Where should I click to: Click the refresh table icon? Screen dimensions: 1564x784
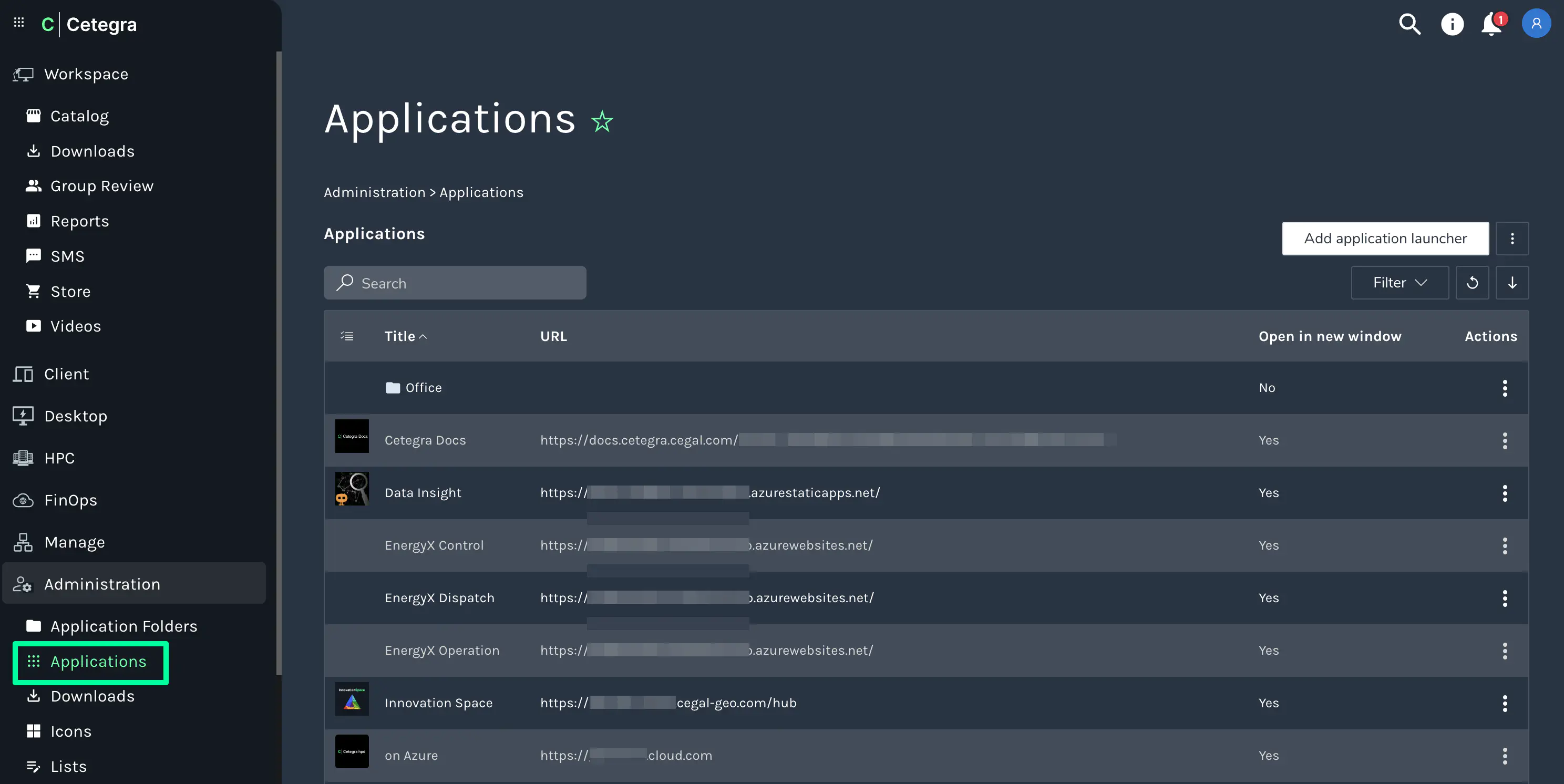click(x=1472, y=282)
